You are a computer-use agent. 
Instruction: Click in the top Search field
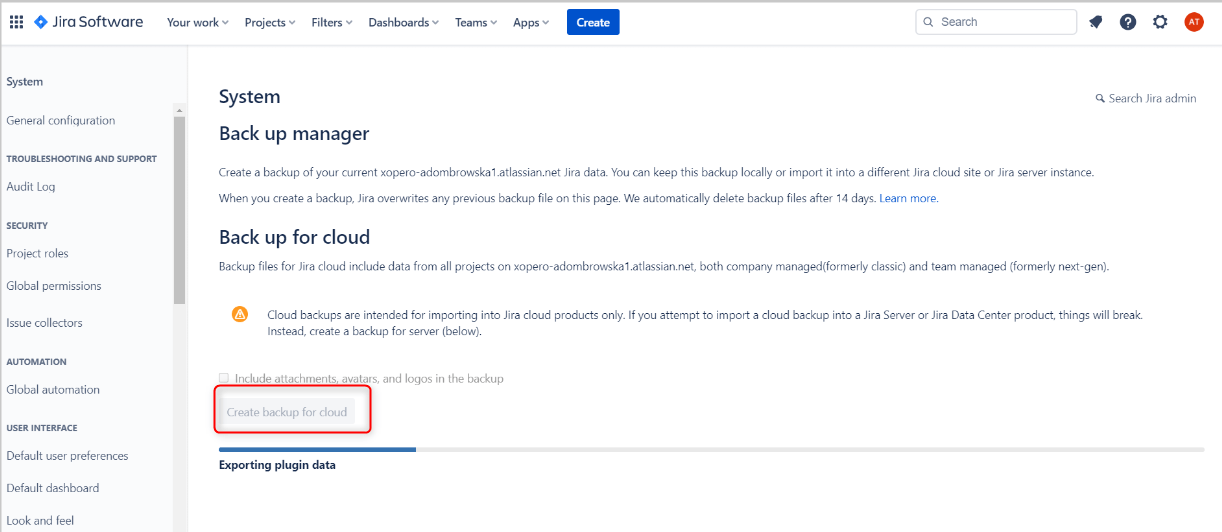tap(996, 22)
